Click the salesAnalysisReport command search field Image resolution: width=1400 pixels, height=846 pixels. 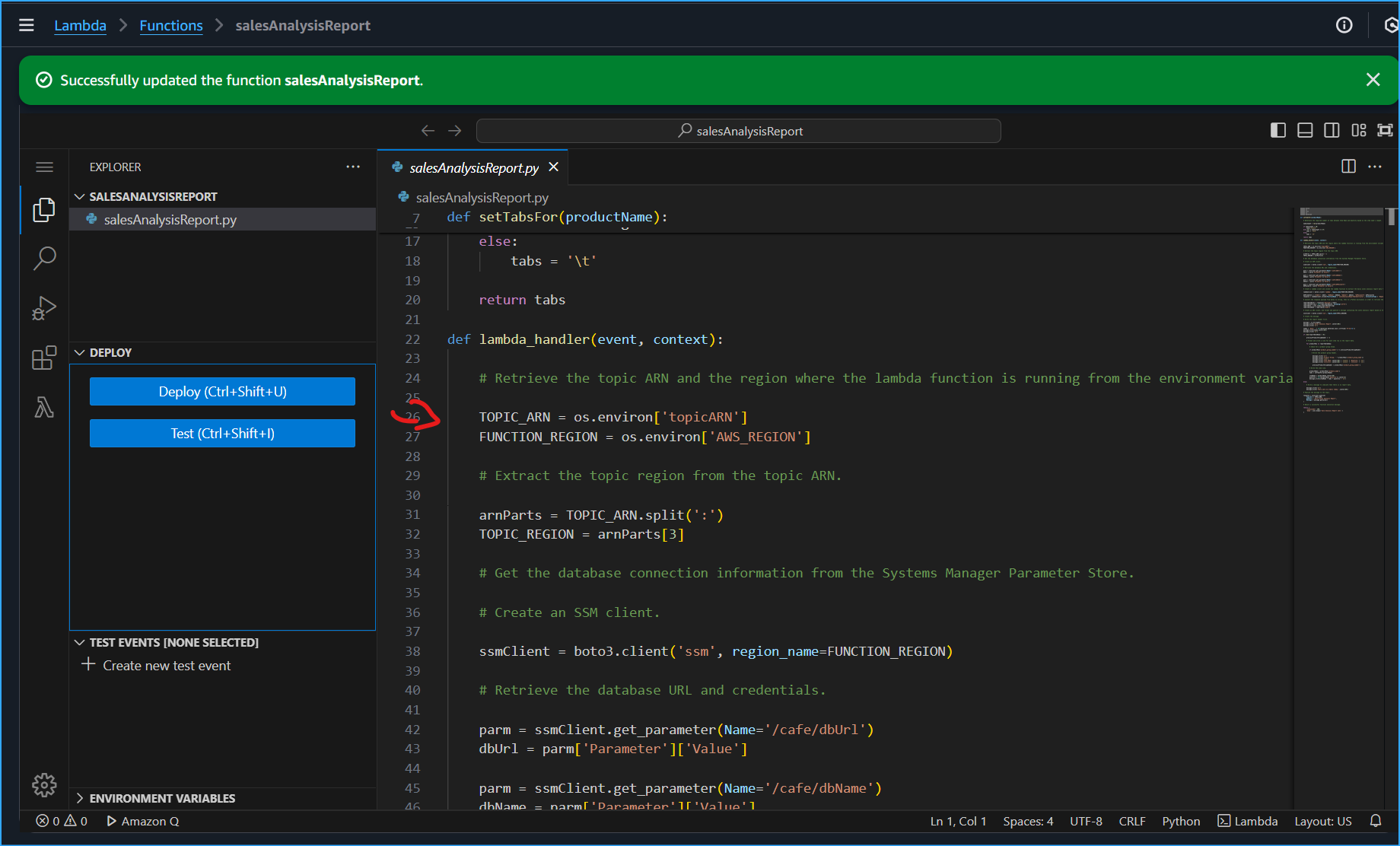pos(738,131)
